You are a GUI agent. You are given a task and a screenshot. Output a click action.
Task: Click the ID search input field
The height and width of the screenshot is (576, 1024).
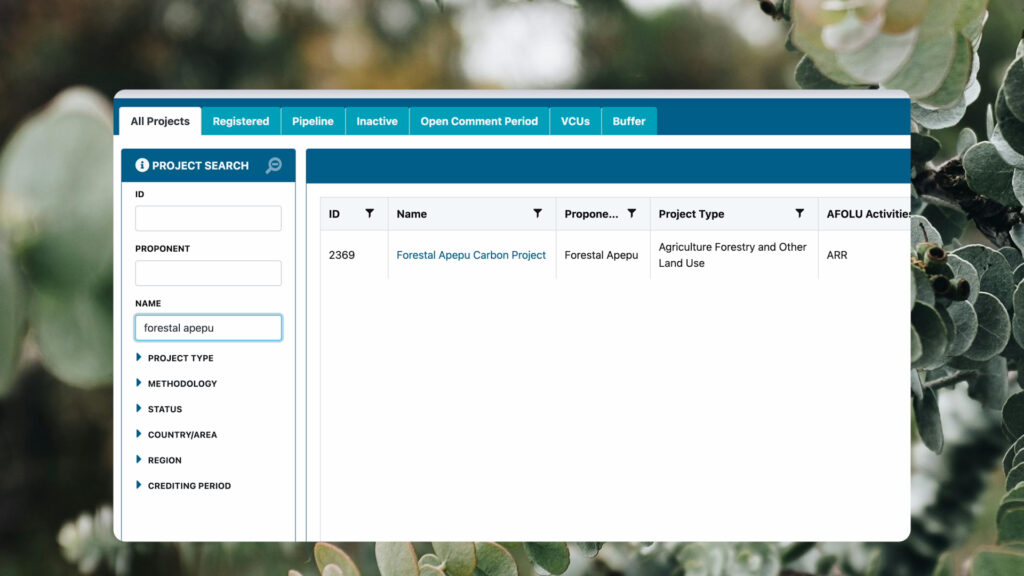pos(208,219)
